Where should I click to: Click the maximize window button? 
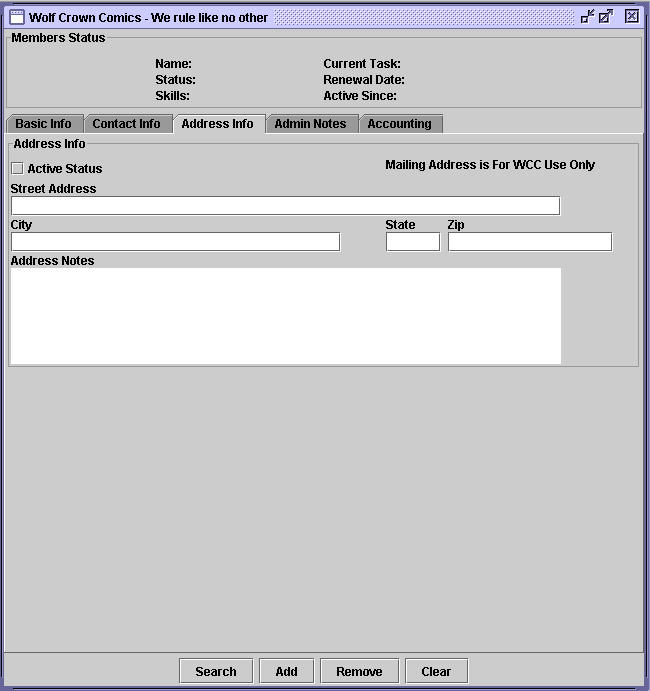[606, 17]
